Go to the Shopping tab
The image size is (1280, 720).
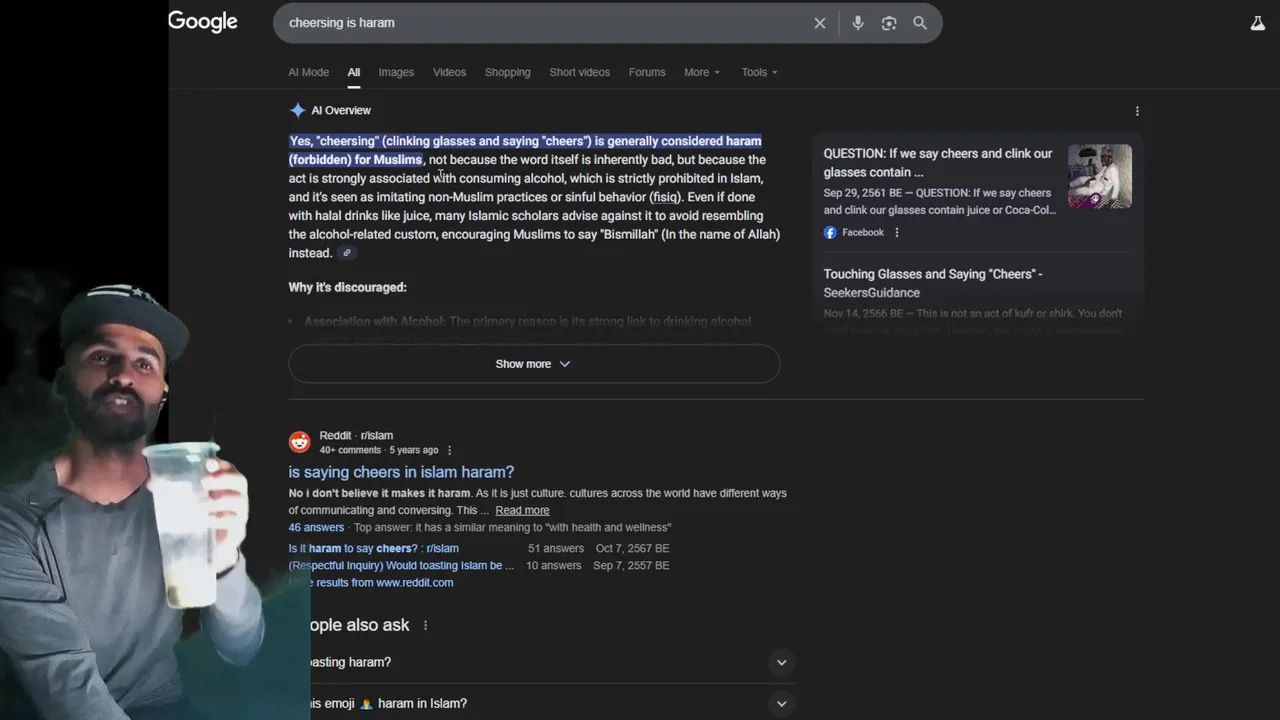click(x=508, y=72)
